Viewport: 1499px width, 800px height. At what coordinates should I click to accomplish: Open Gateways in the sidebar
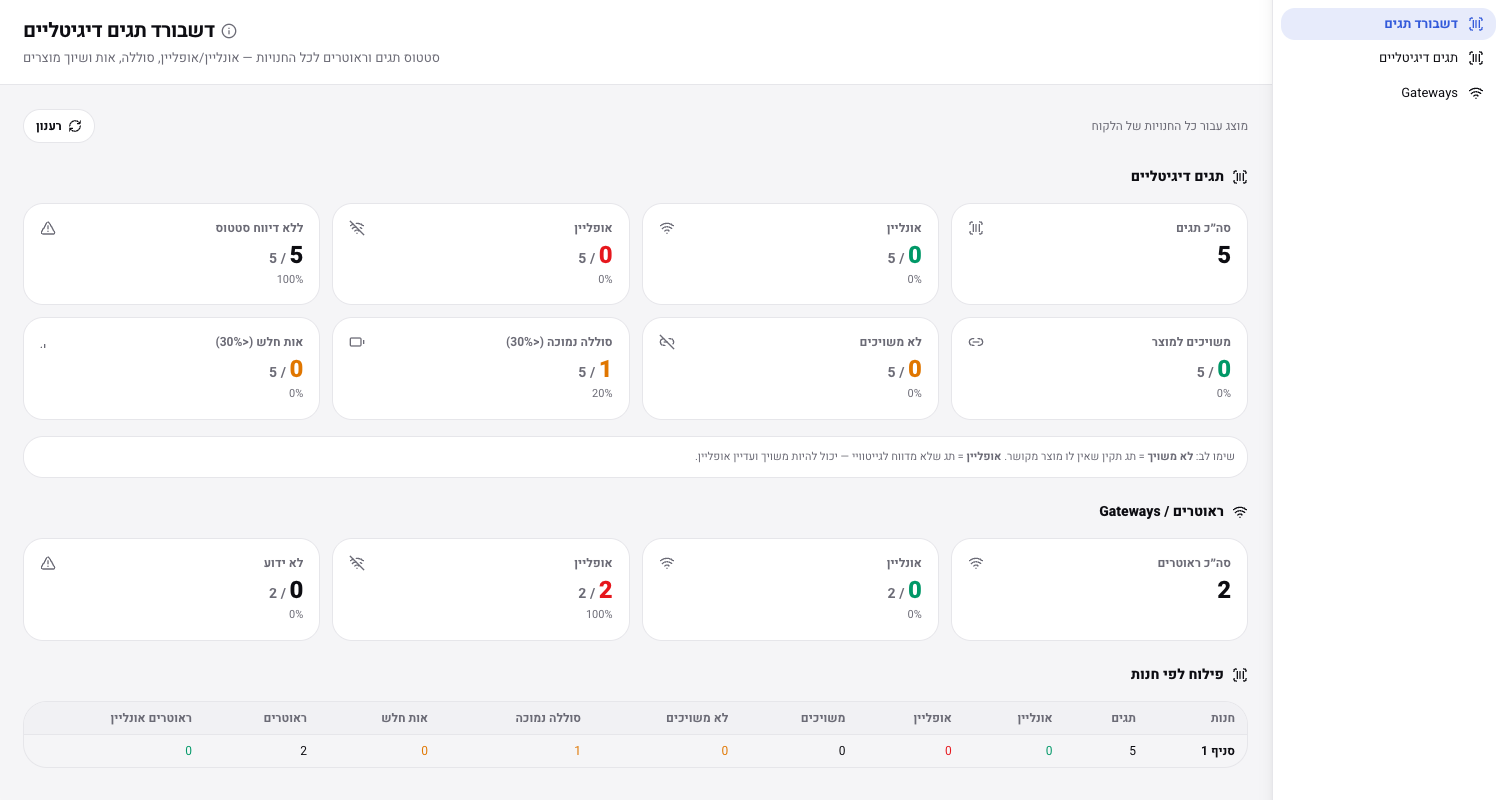coord(1388,93)
